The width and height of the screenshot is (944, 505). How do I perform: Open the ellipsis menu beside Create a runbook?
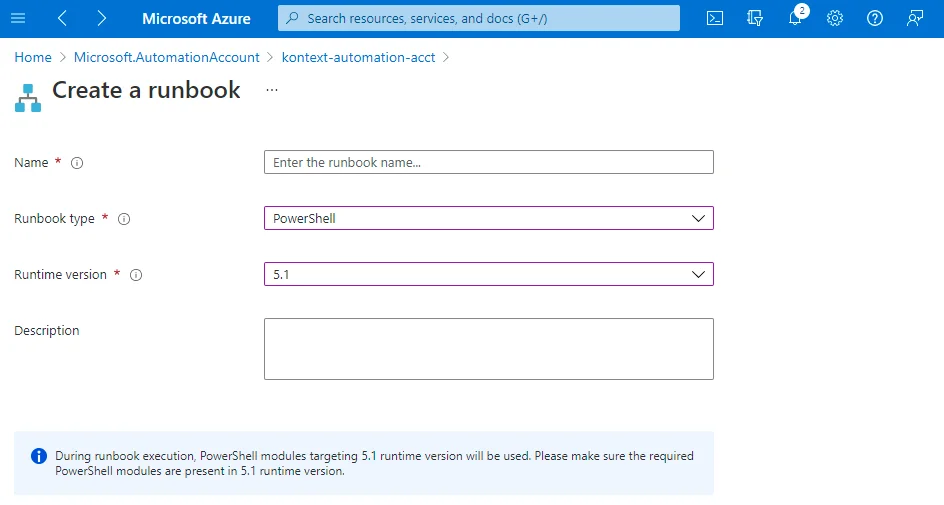[272, 90]
